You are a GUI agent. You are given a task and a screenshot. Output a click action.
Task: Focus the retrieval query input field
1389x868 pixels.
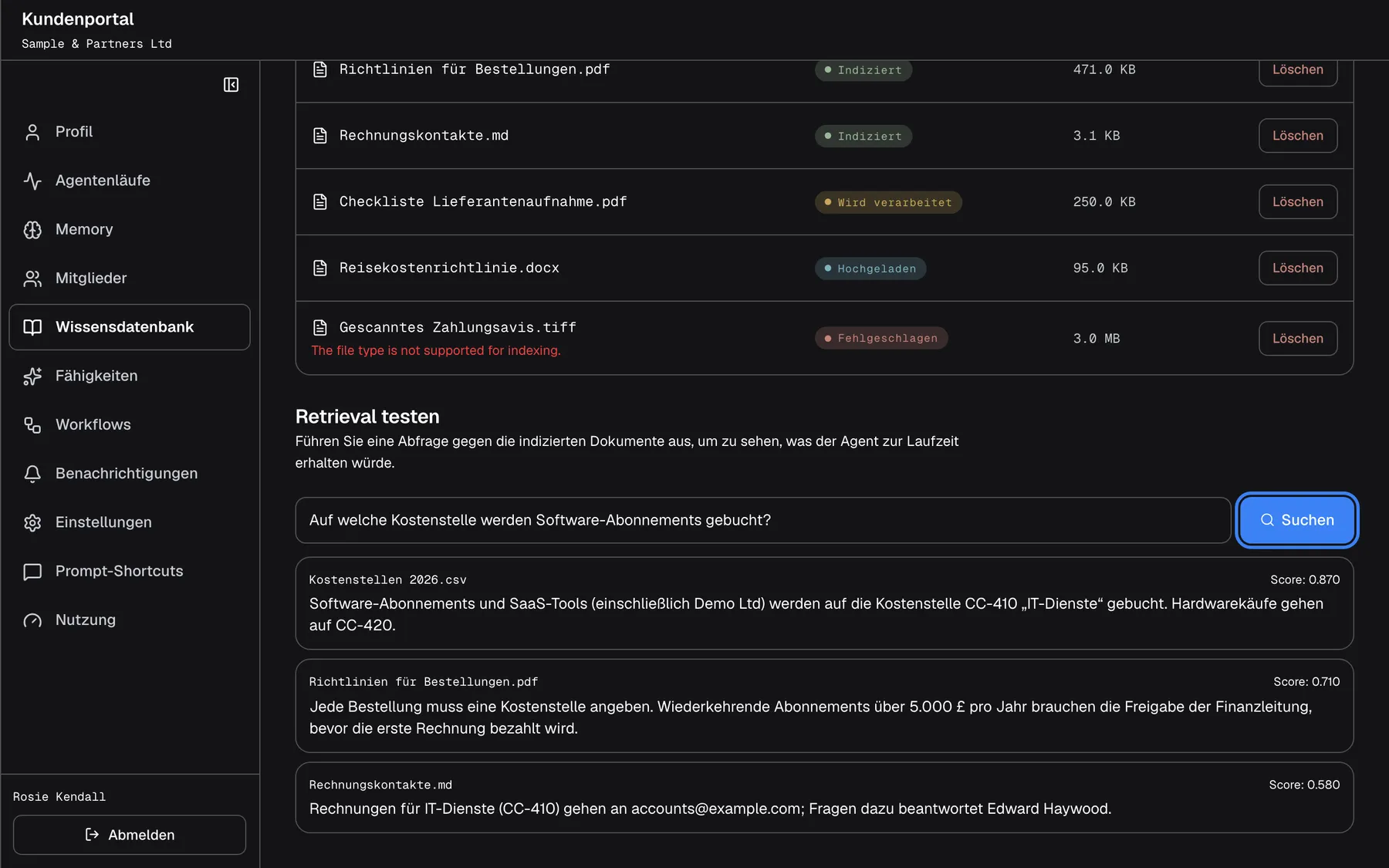point(763,520)
